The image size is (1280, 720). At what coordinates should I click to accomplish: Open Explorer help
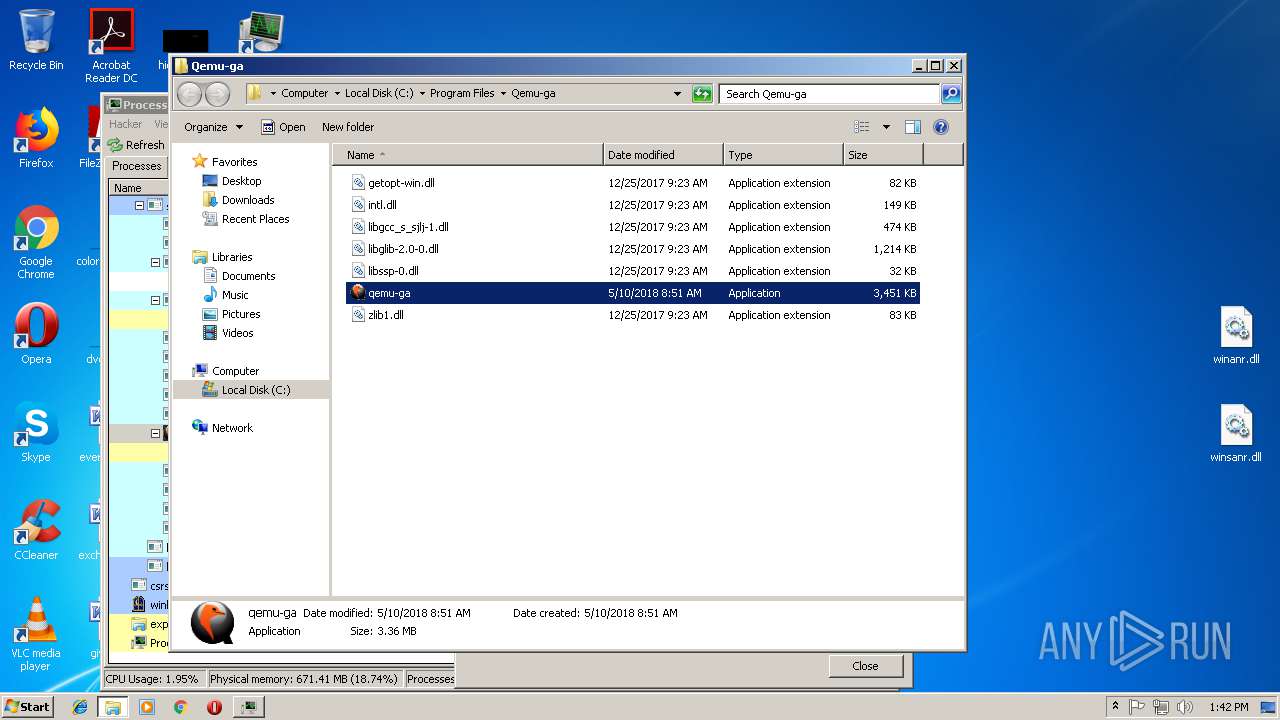click(x=940, y=127)
